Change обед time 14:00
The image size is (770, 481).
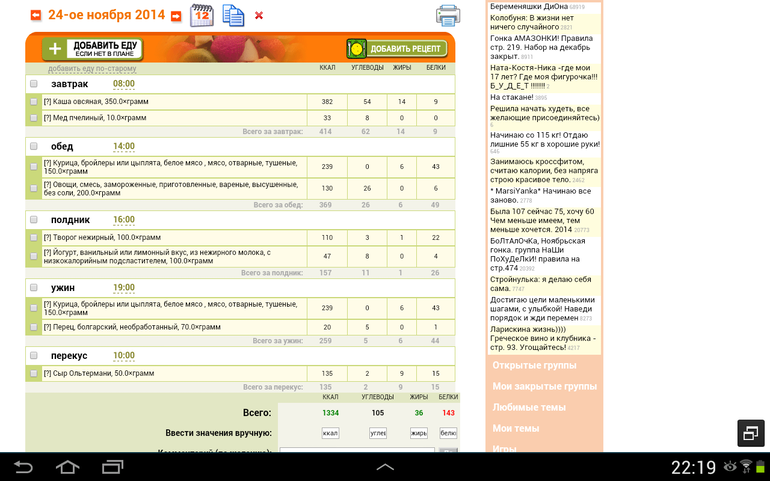pos(124,146)
